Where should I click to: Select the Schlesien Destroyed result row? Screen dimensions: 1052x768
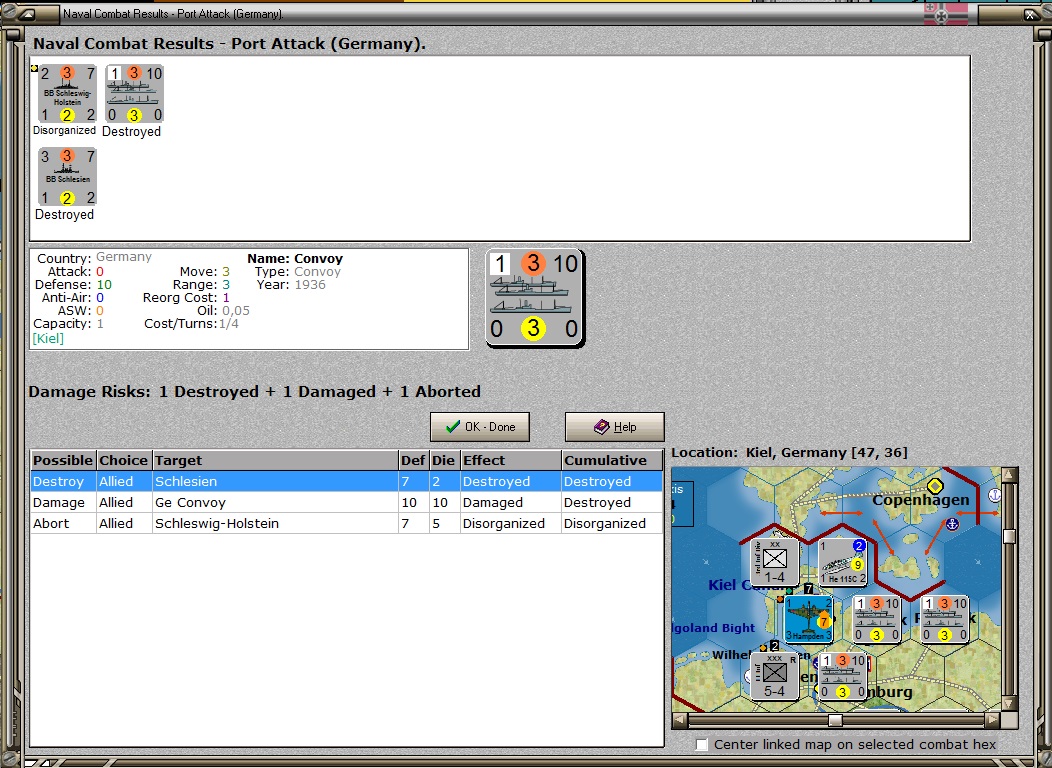(346, 482)
